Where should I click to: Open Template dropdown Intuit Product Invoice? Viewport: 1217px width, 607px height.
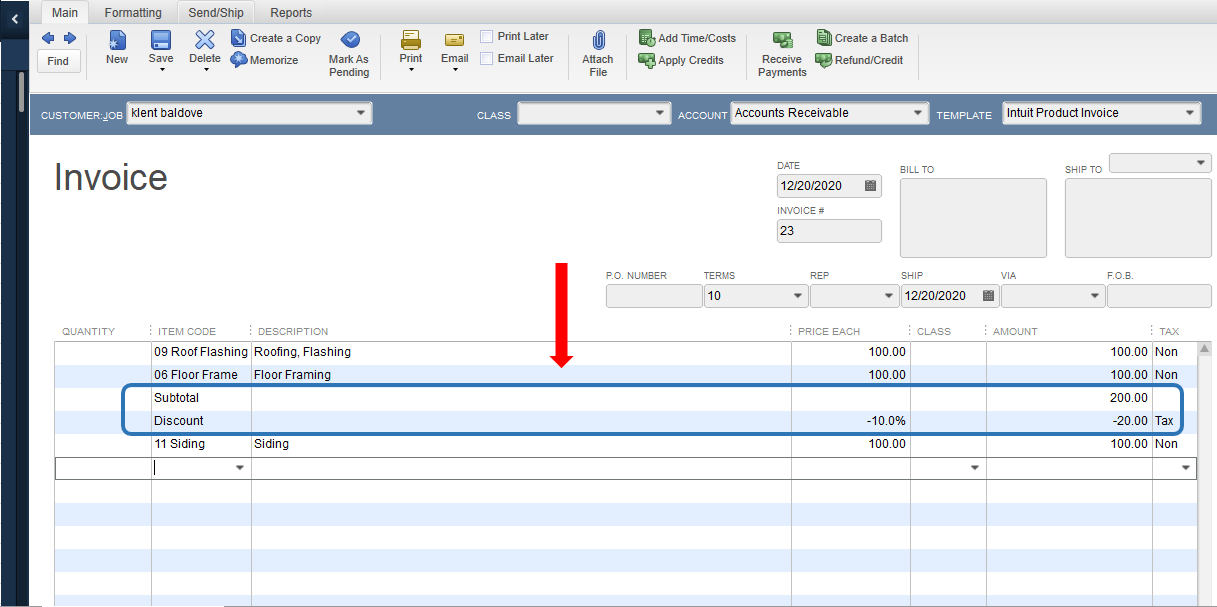tap(1190, 114)
